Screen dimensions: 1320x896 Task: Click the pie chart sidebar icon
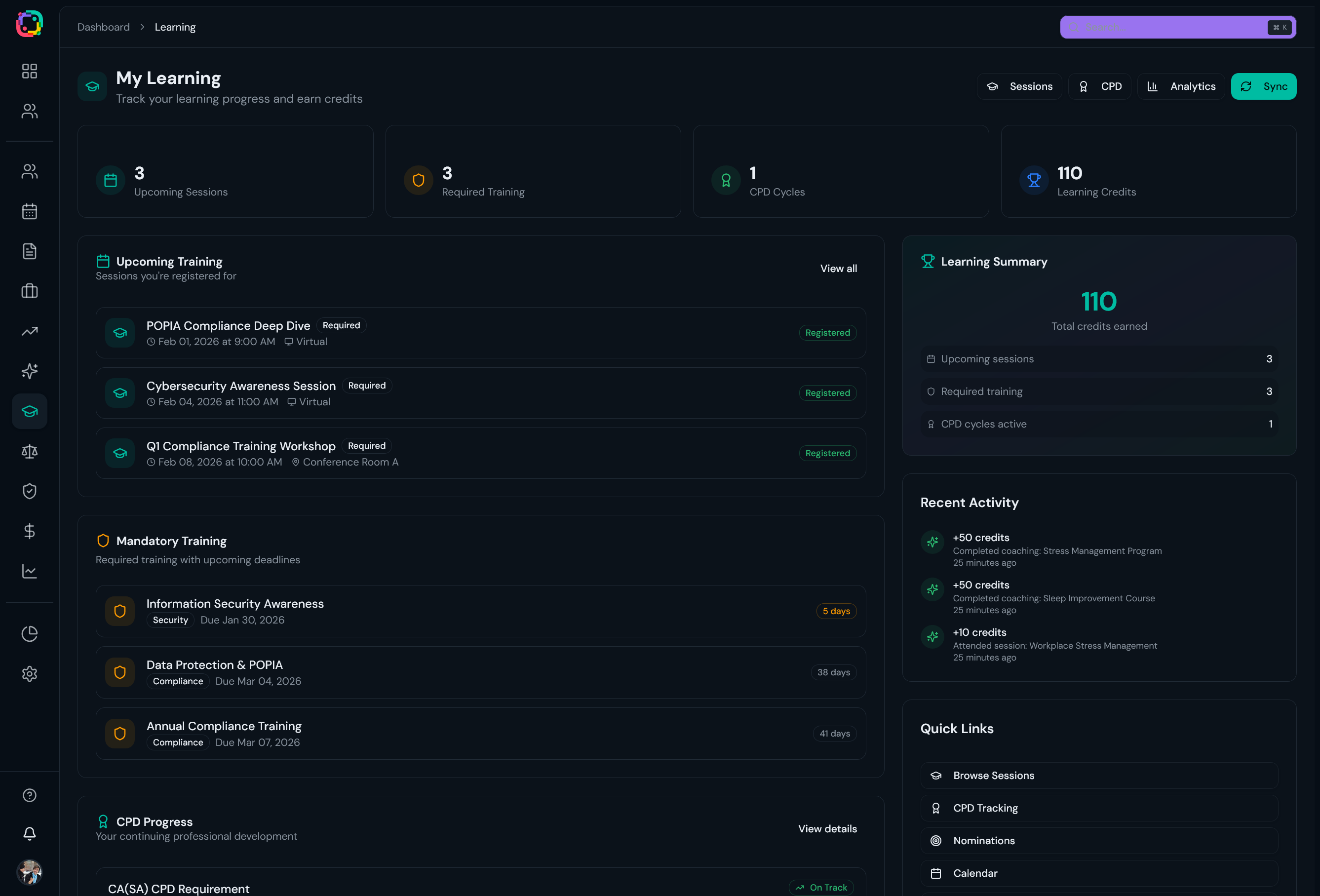(30, 633)
